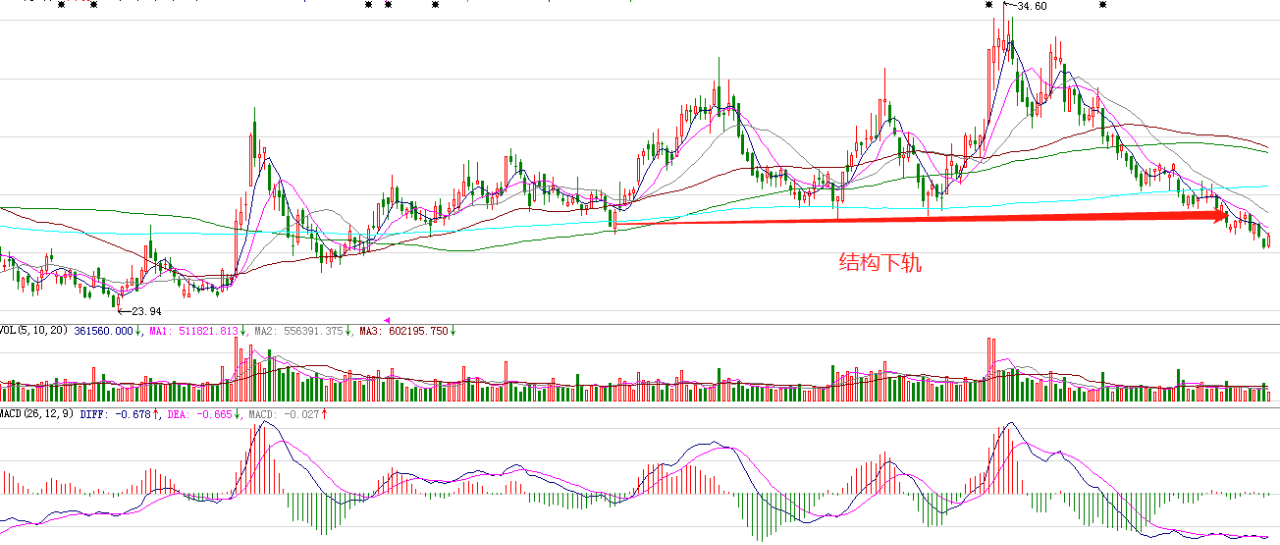Click the asterisk info marker beside 34.60
1280x545 pixels.
click(x=989, y=5)
